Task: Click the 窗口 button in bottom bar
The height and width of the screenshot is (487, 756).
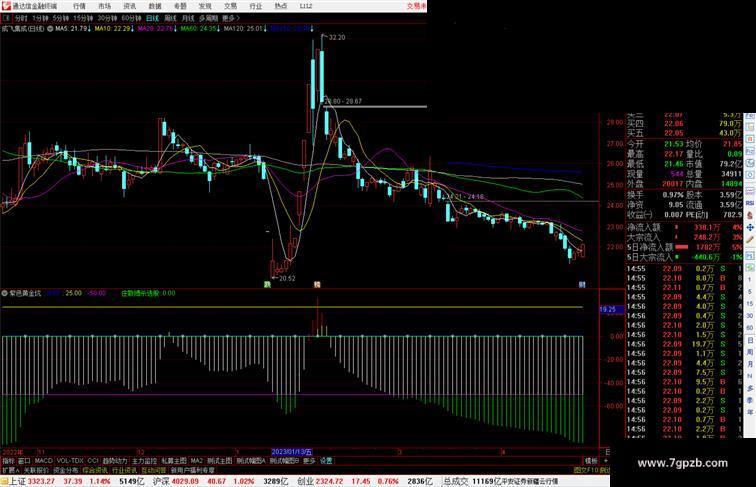Action: 24,461
